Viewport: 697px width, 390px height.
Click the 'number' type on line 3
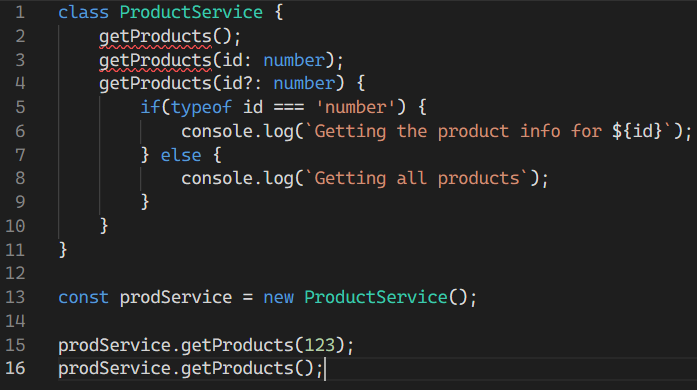(x=294, y=60)
